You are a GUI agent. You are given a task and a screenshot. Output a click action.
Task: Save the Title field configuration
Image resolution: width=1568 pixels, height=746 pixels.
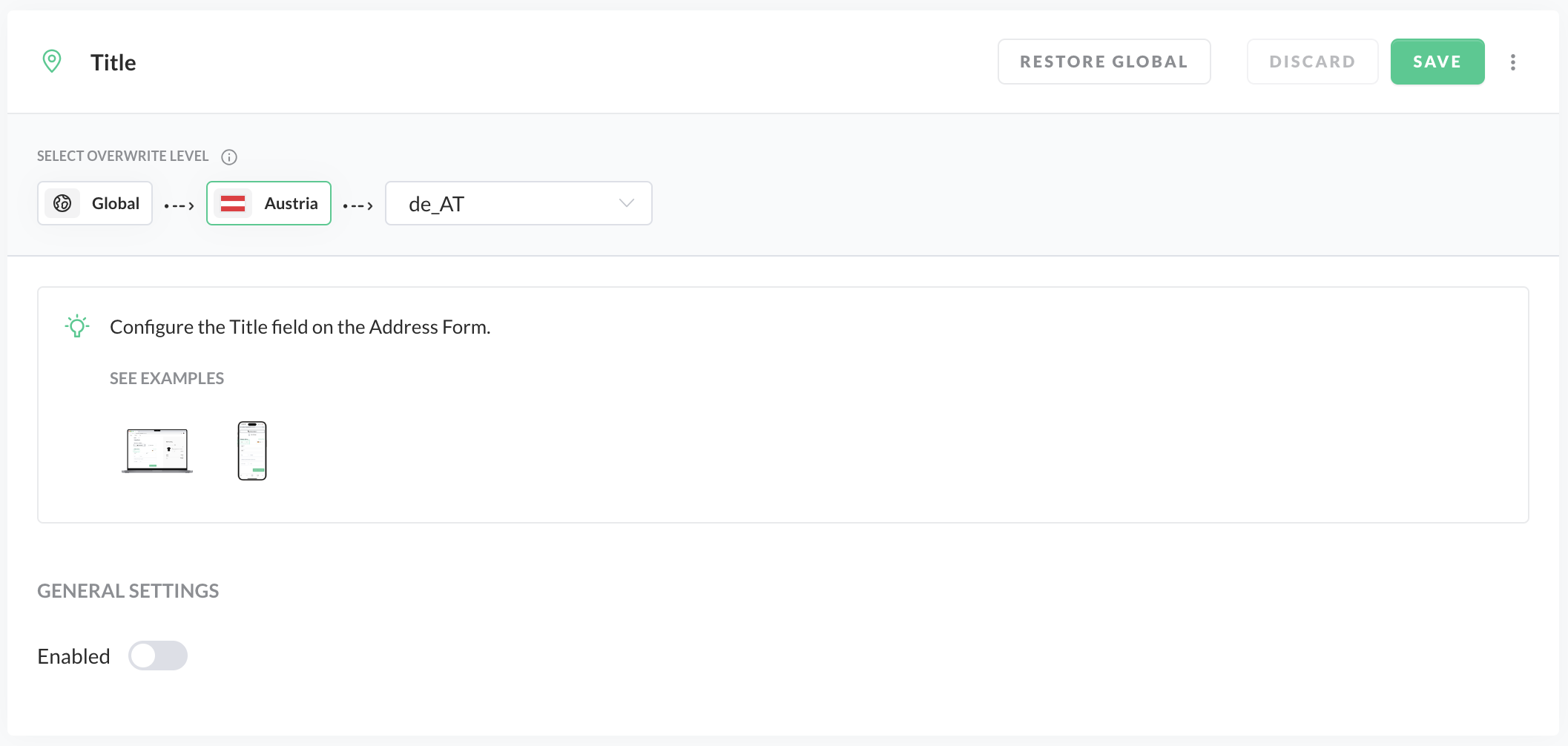(1437, 62)
